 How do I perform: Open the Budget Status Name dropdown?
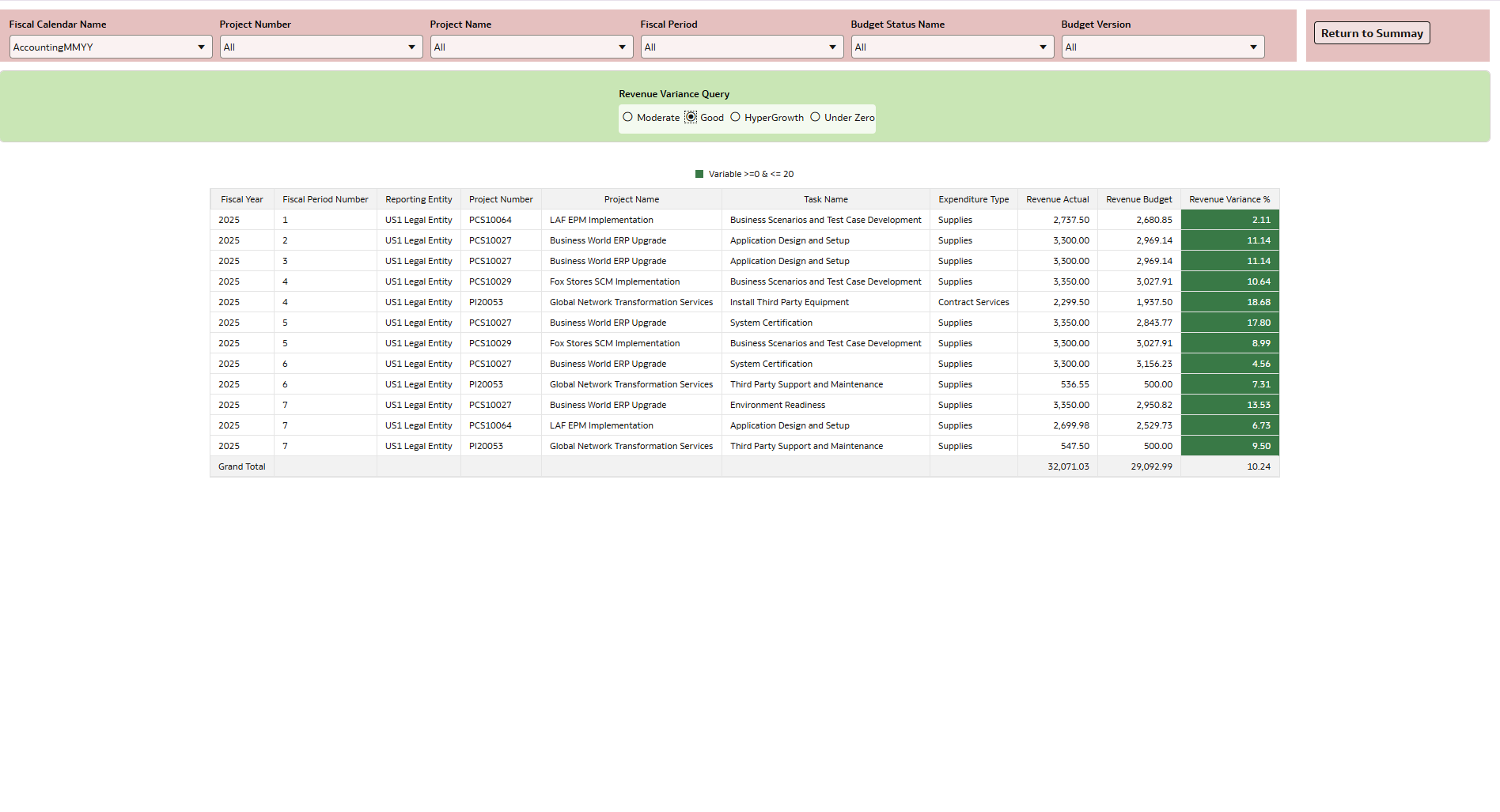pos(953,47)
